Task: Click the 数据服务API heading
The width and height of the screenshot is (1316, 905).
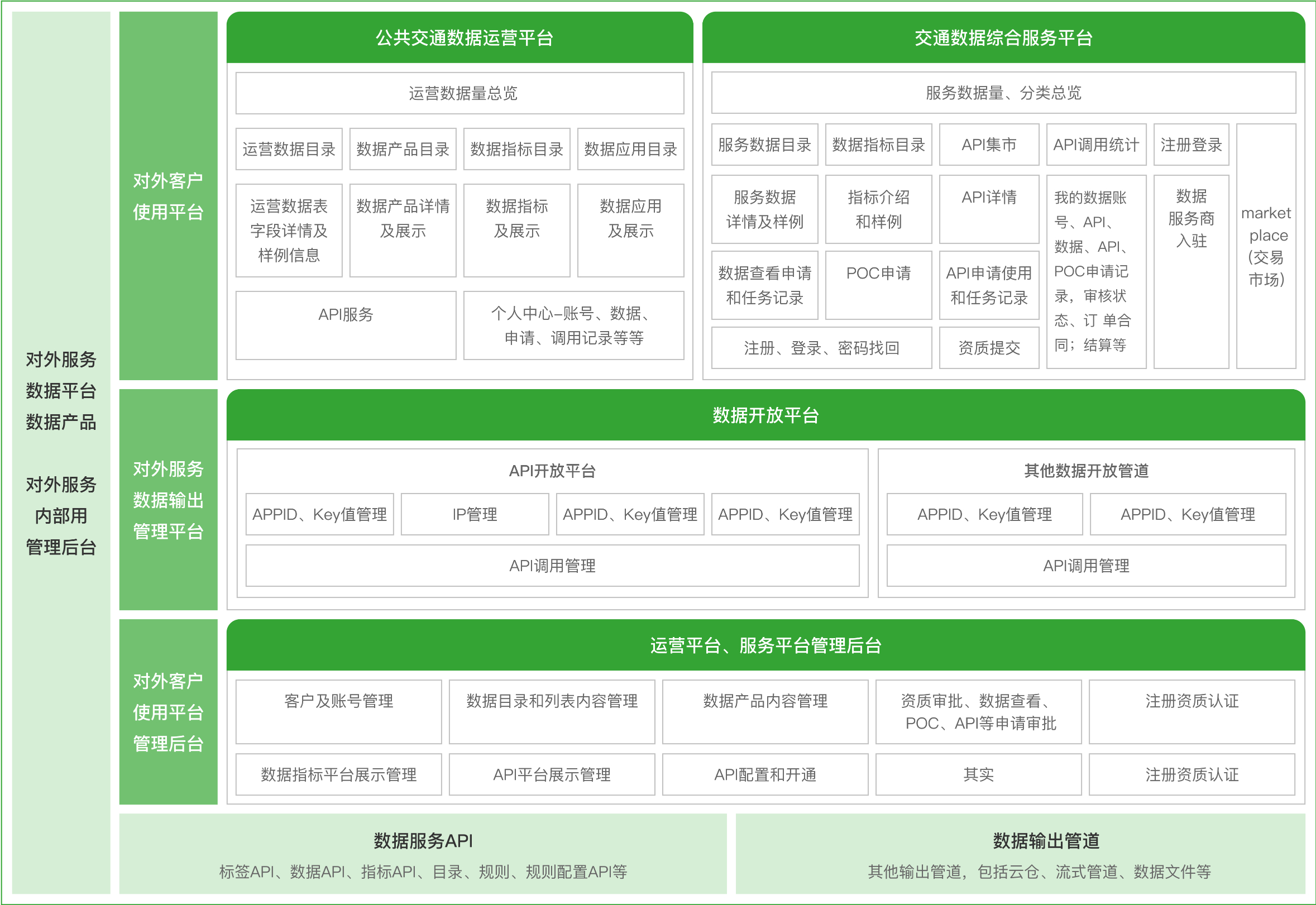Action: [x=423, y=840]
